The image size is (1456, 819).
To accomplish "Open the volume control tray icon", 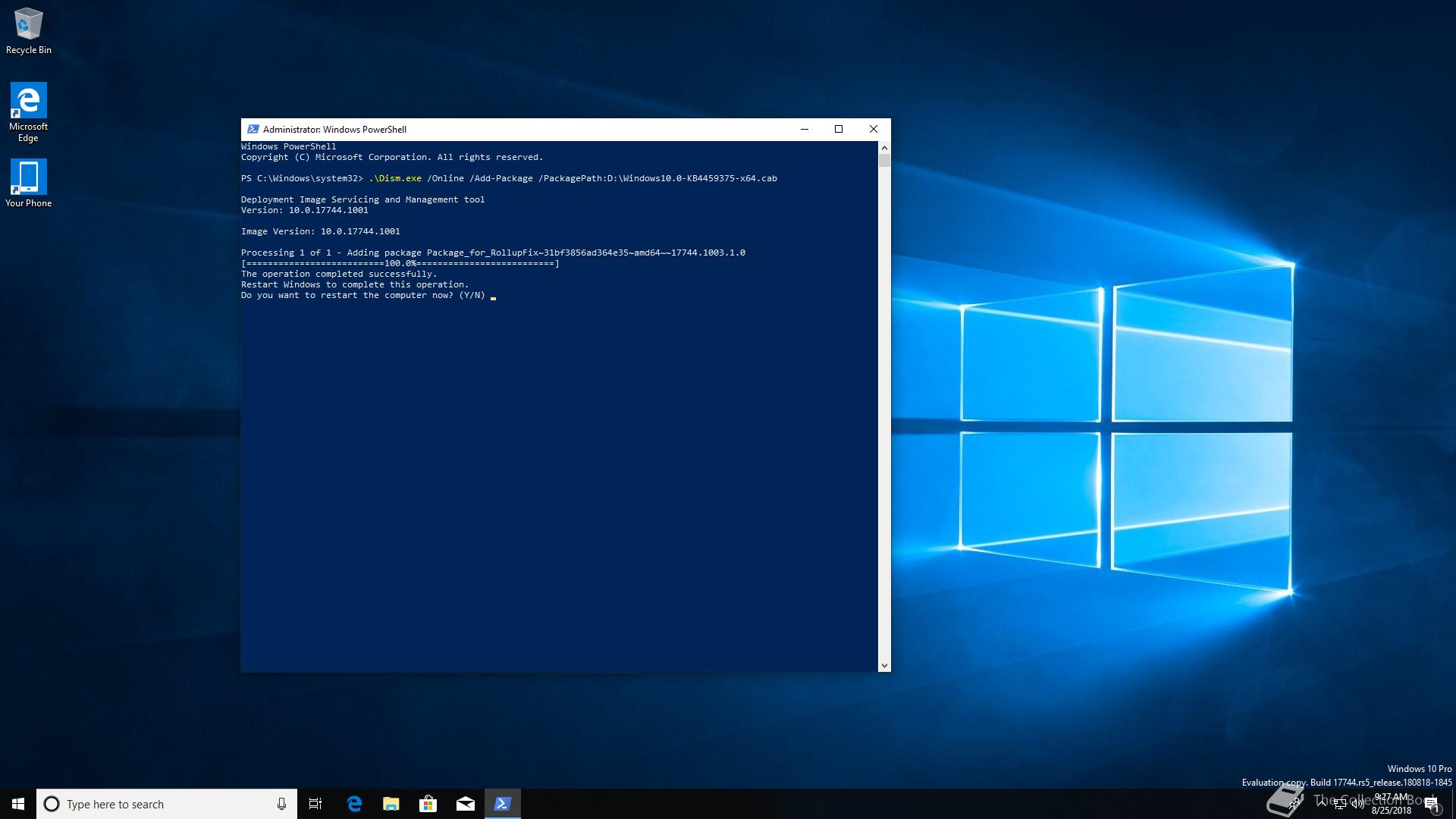I will [x=1358, y=804].
